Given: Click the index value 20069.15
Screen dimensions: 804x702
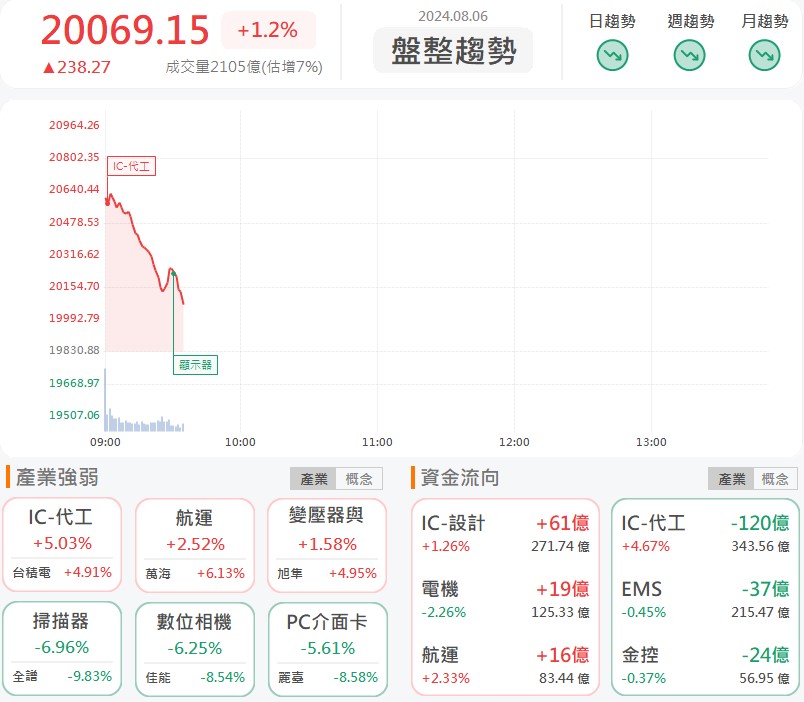Looking at the screenshot, I should (125, 30).
